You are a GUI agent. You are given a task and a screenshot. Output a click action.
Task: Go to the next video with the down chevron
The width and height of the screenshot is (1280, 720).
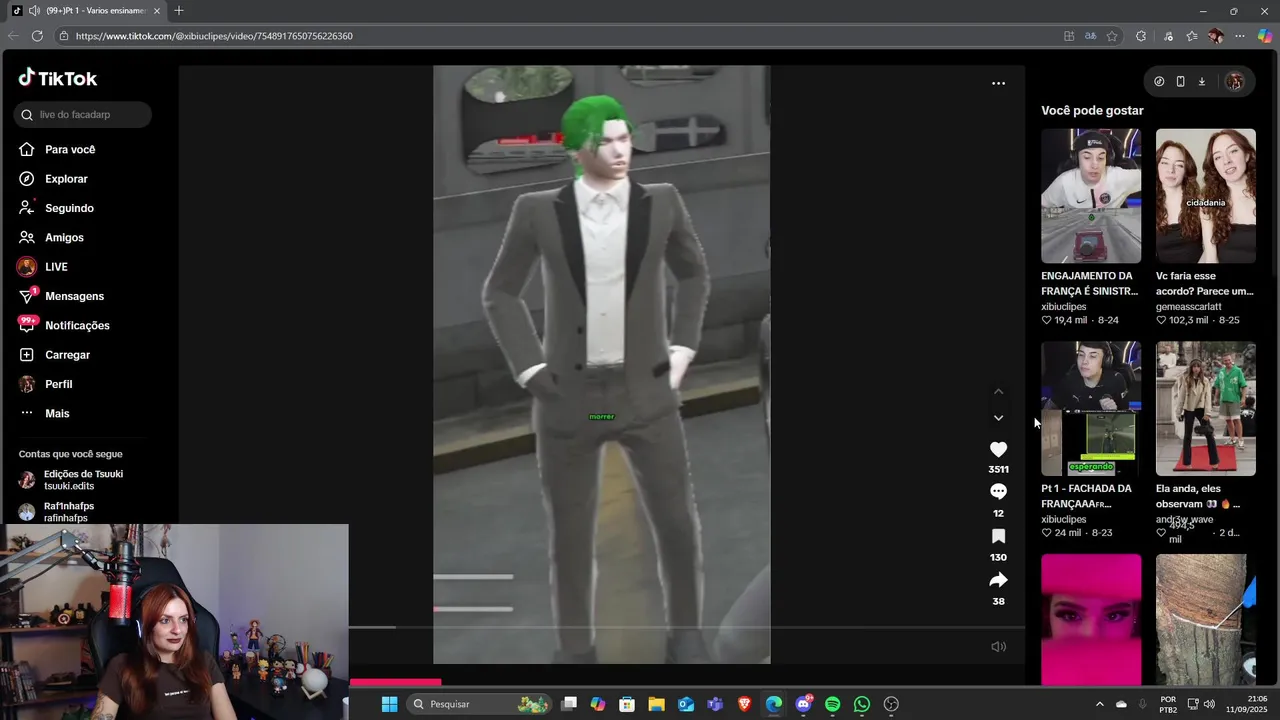pyautogui.click(x=998, y=418)
